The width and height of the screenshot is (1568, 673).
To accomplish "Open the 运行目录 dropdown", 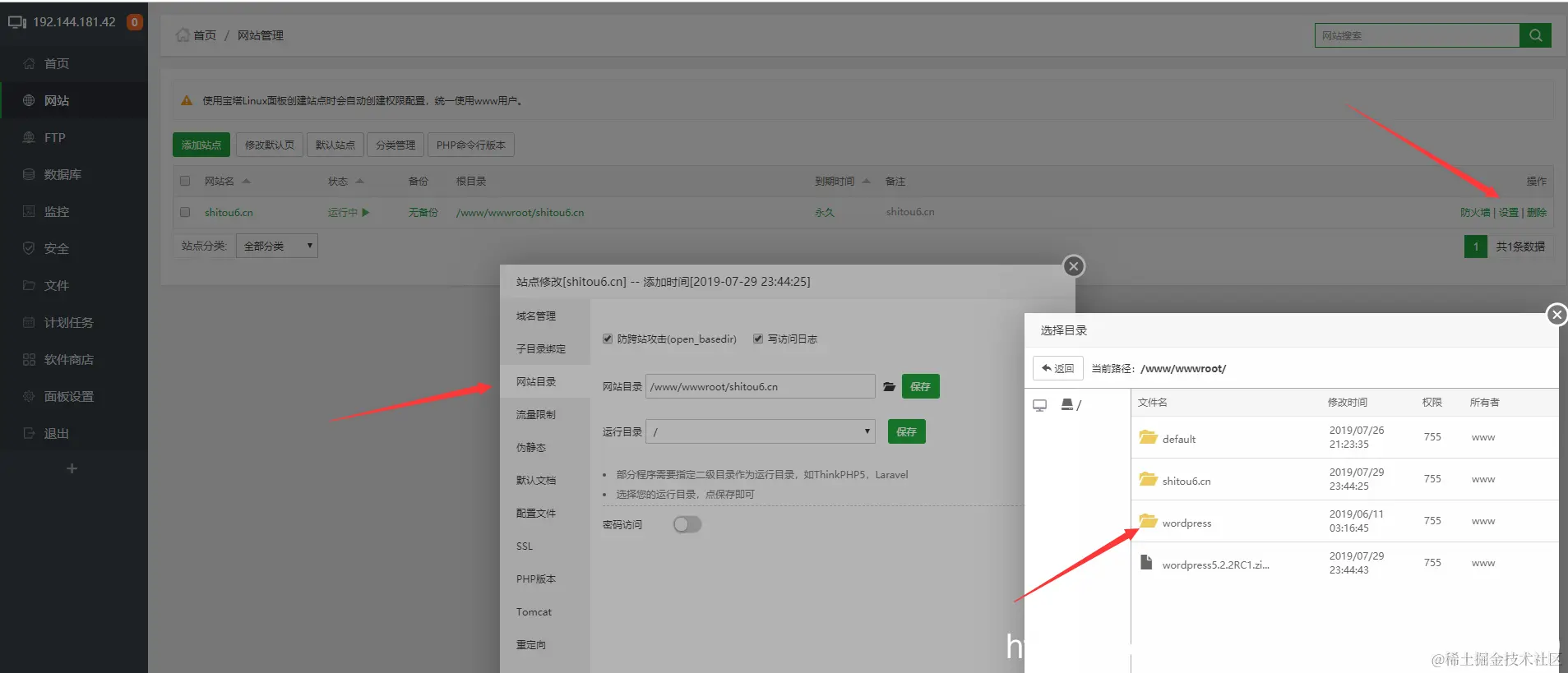I will (x=761, y=431).
